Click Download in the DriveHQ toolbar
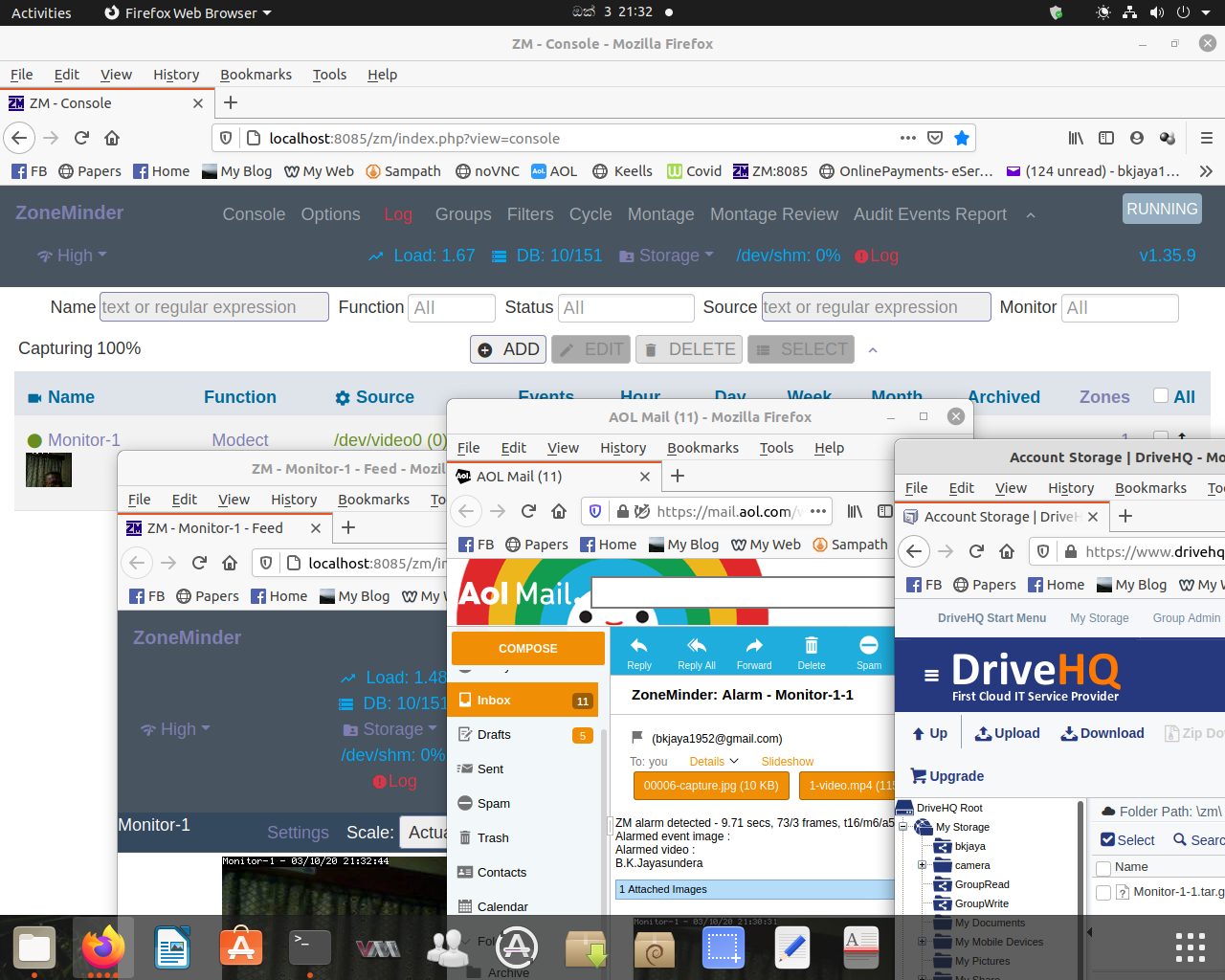 [x=1102, y=733]
